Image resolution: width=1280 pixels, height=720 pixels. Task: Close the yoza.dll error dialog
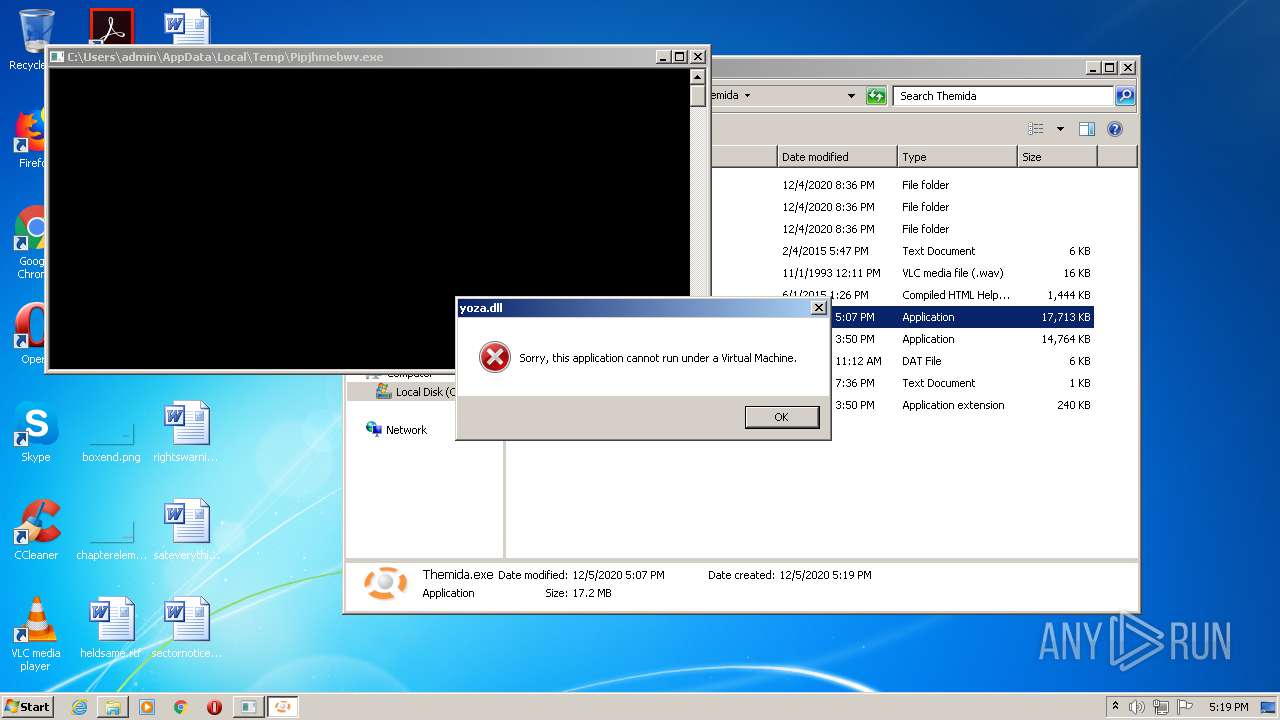[x=818, y=308]
